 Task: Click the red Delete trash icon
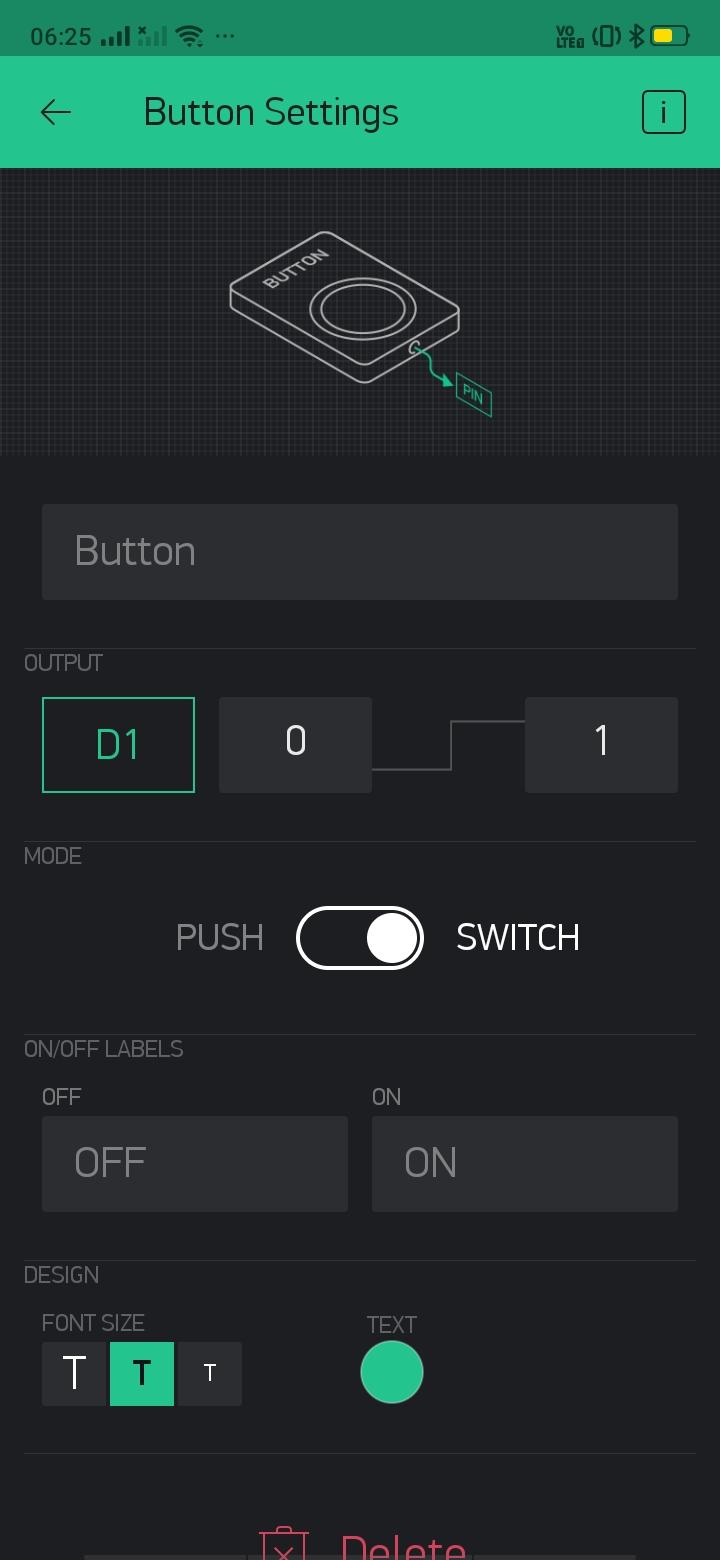click(x=284, y=1543)
